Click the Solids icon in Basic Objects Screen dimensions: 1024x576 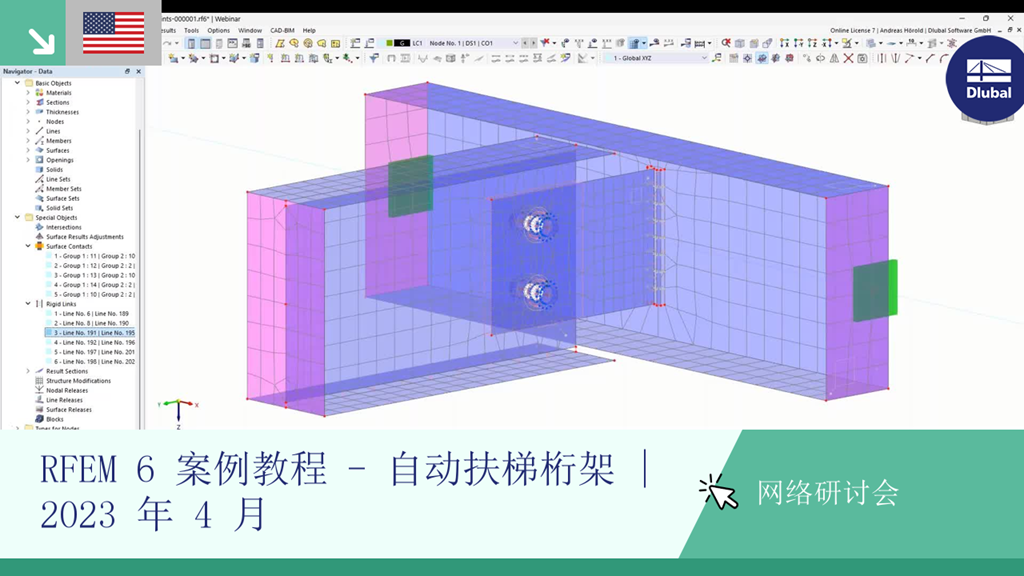pos(37,168)
